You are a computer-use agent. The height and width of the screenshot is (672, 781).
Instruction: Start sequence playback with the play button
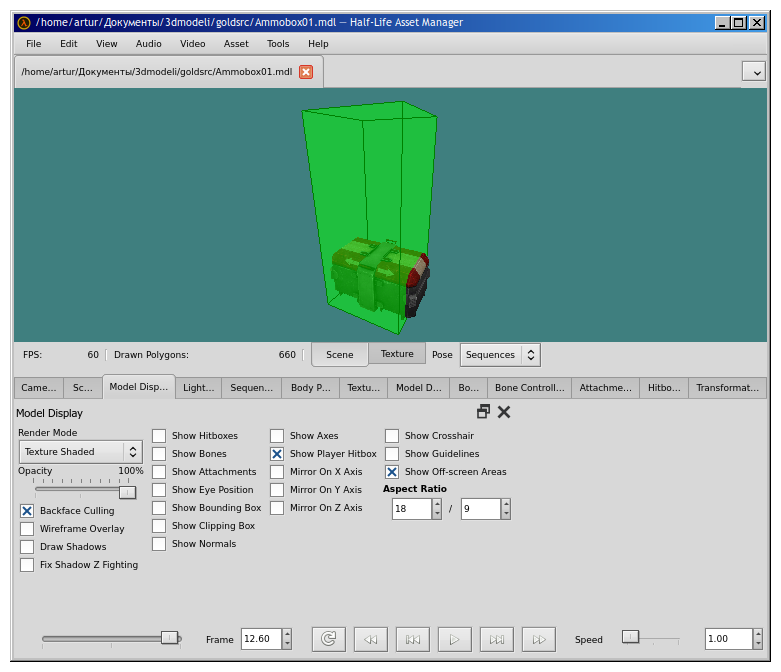coord(455,639)
